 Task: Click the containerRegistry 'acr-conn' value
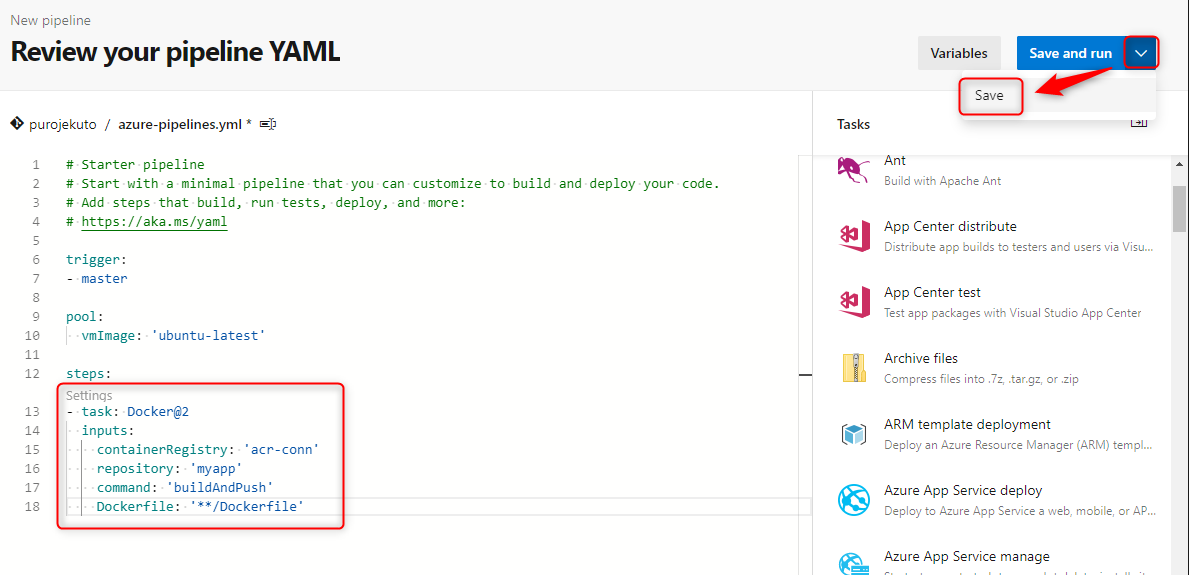(x=281, y=449)
